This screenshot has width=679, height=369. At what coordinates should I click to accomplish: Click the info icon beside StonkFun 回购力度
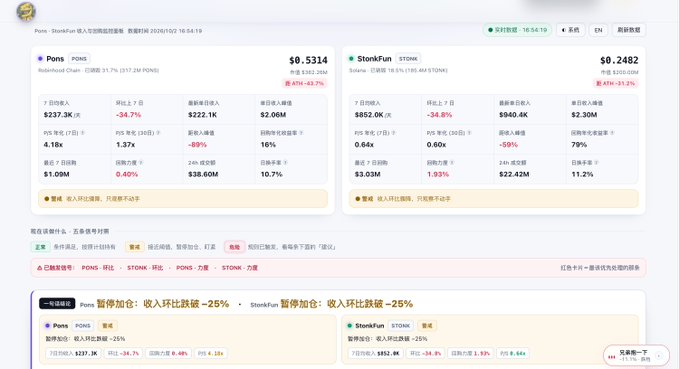coord(452,163)
